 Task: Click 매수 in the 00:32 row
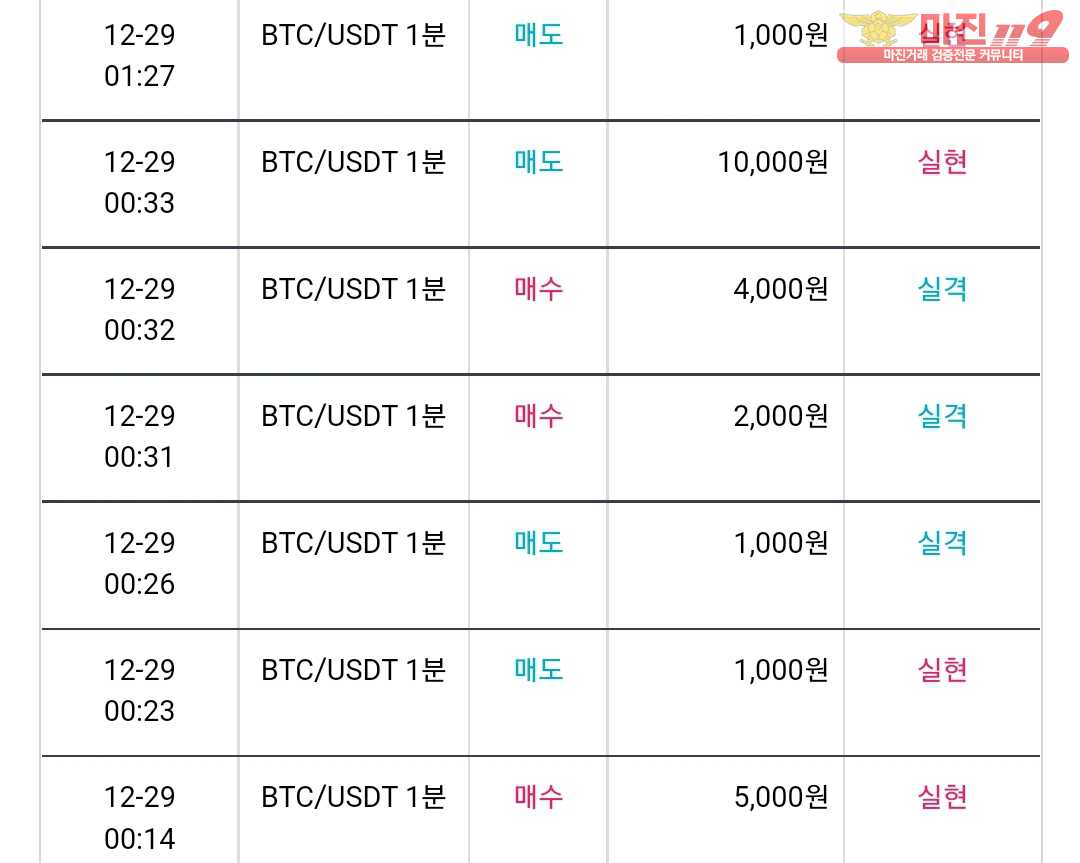[x=539, y=289]
